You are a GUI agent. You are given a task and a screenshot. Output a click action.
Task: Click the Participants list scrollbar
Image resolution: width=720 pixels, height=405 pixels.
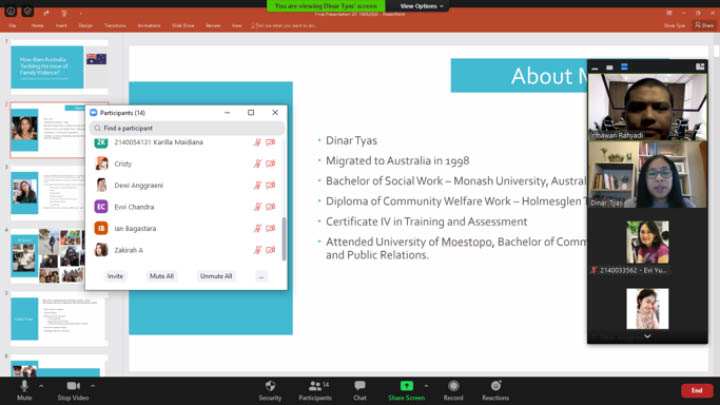[x=283, y=238]
